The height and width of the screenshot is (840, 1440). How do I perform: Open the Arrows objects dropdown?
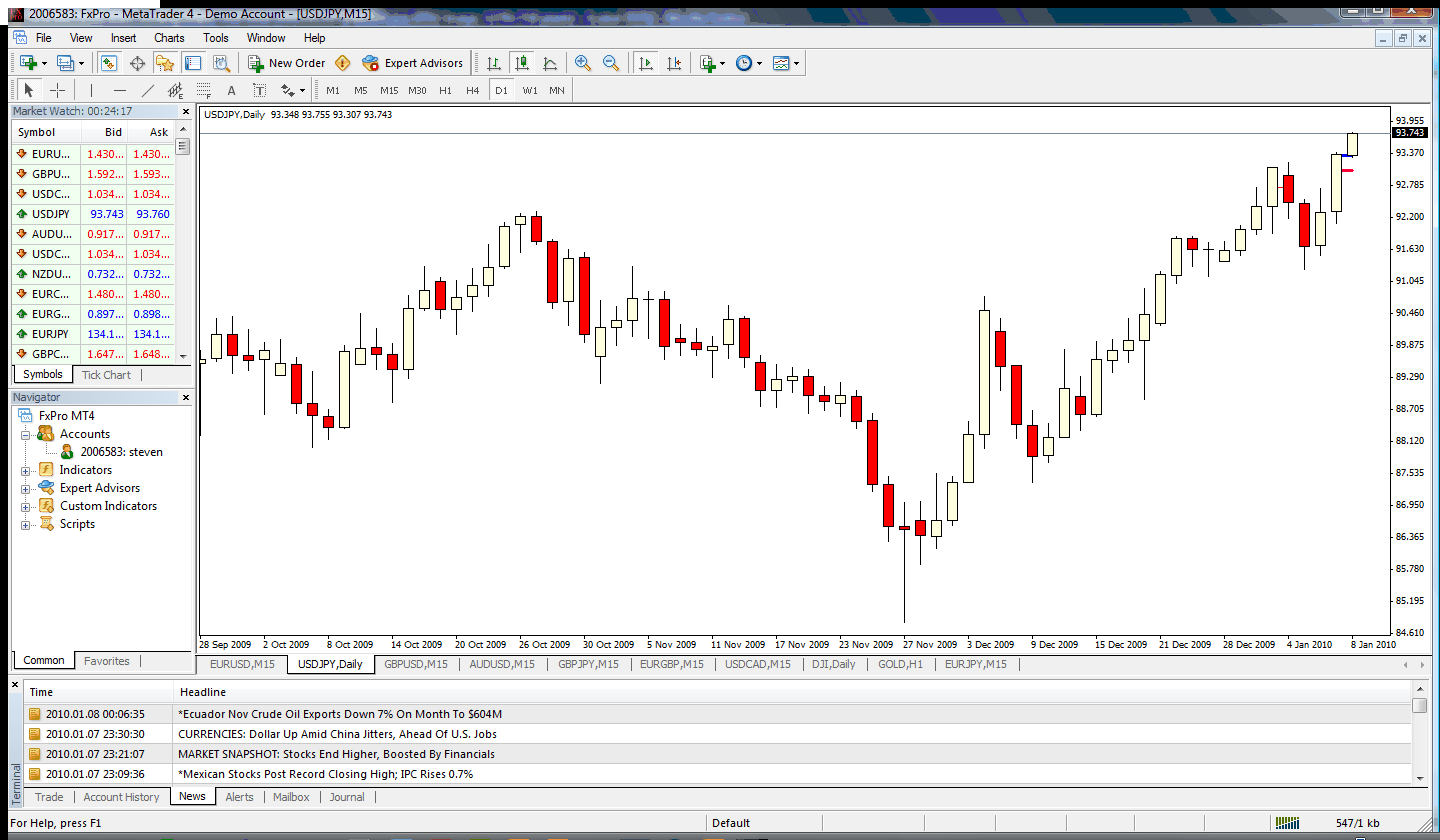pyautogui.click(x=292, y=90)
